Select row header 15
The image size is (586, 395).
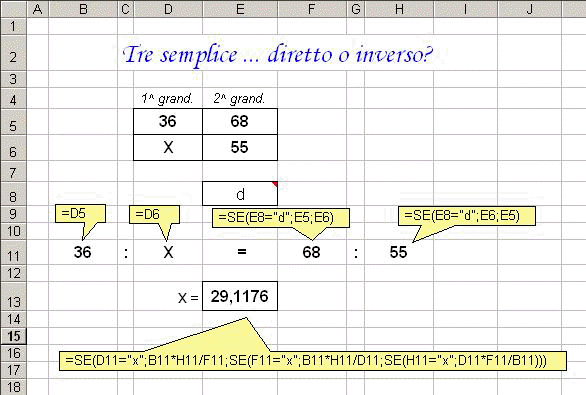(13, 336)
